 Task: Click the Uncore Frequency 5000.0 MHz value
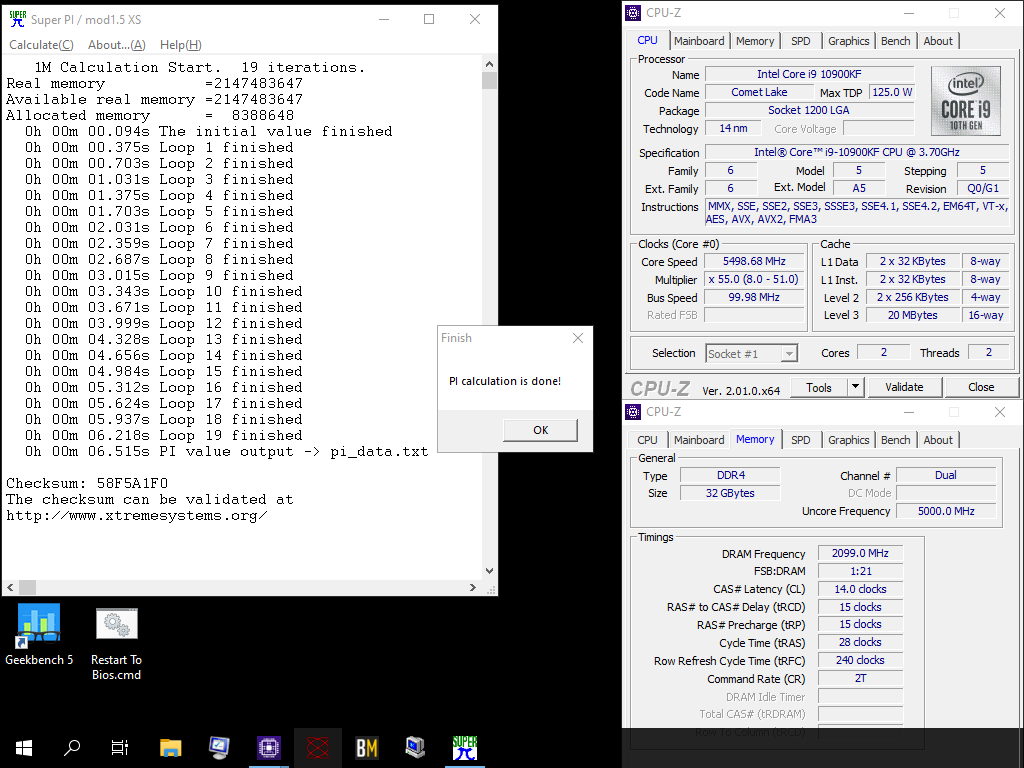pos(946,511)
